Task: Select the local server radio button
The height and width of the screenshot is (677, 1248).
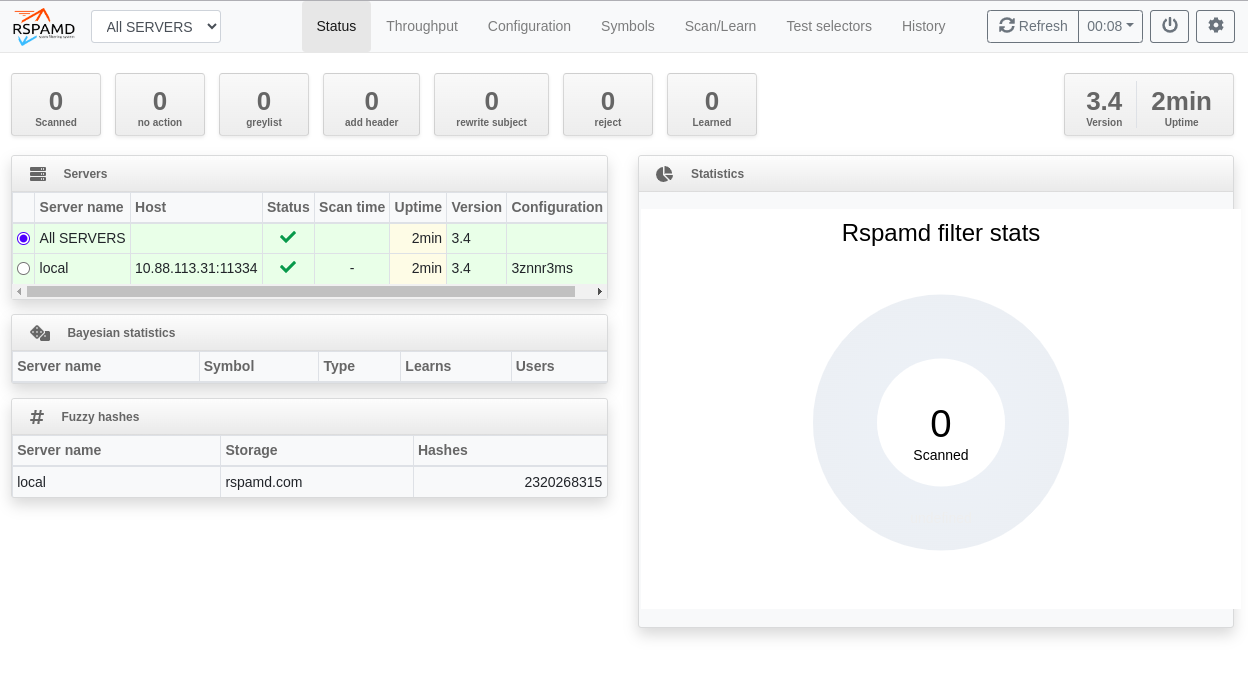Action: [x=24, y=268]
